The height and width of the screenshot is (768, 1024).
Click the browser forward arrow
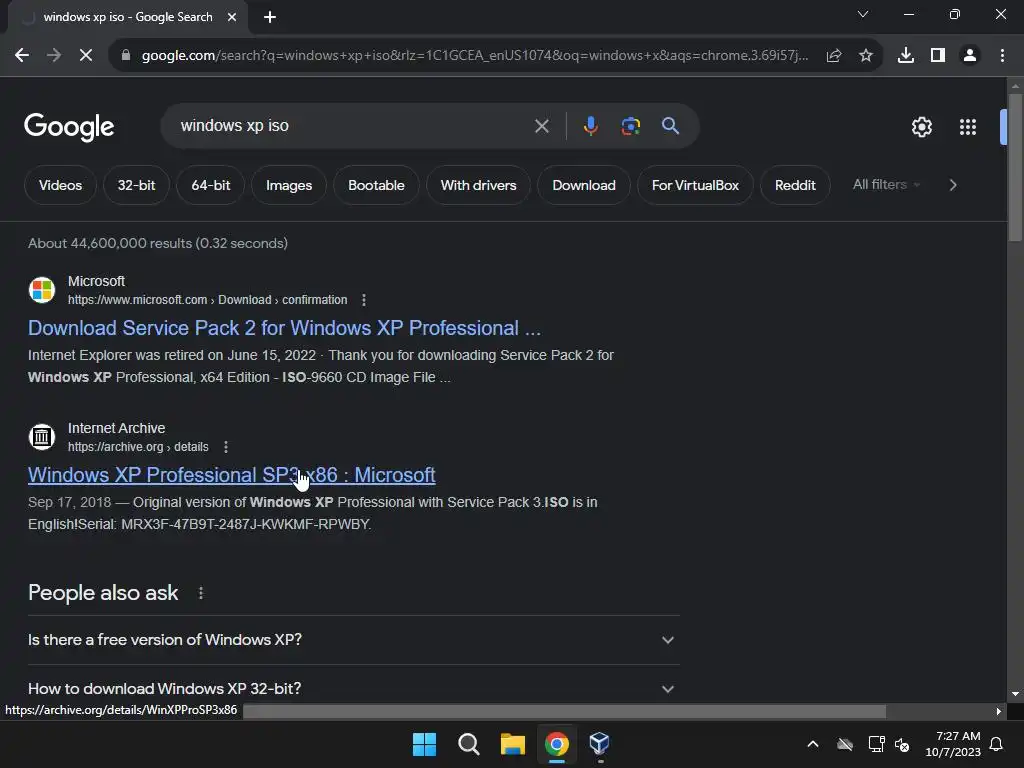coord(54,56)
